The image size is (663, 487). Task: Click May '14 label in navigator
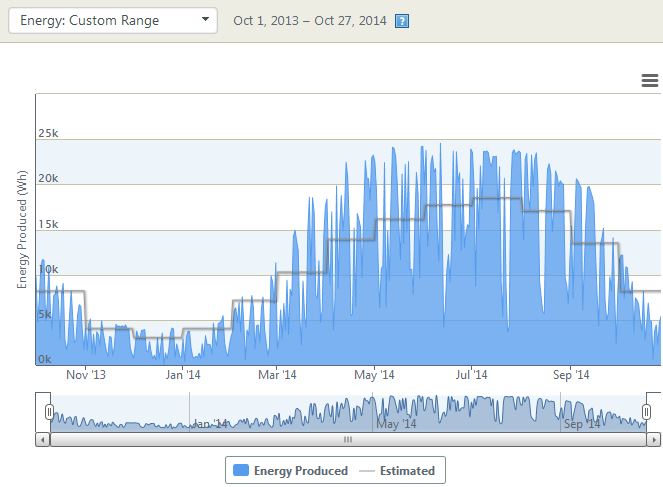click(x=396, y=424)
